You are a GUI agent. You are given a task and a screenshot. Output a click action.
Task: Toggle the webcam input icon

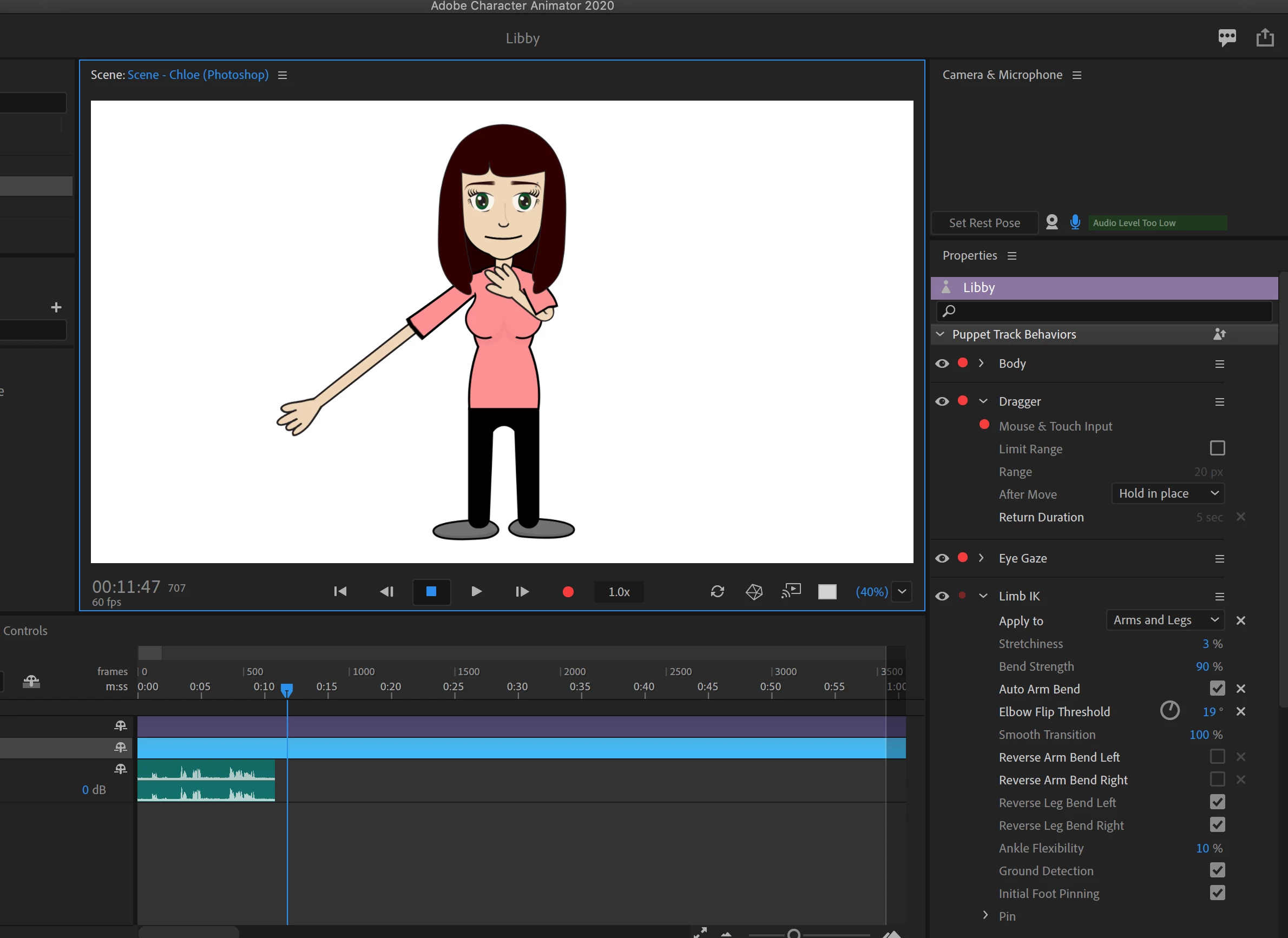click(1052, 222)
